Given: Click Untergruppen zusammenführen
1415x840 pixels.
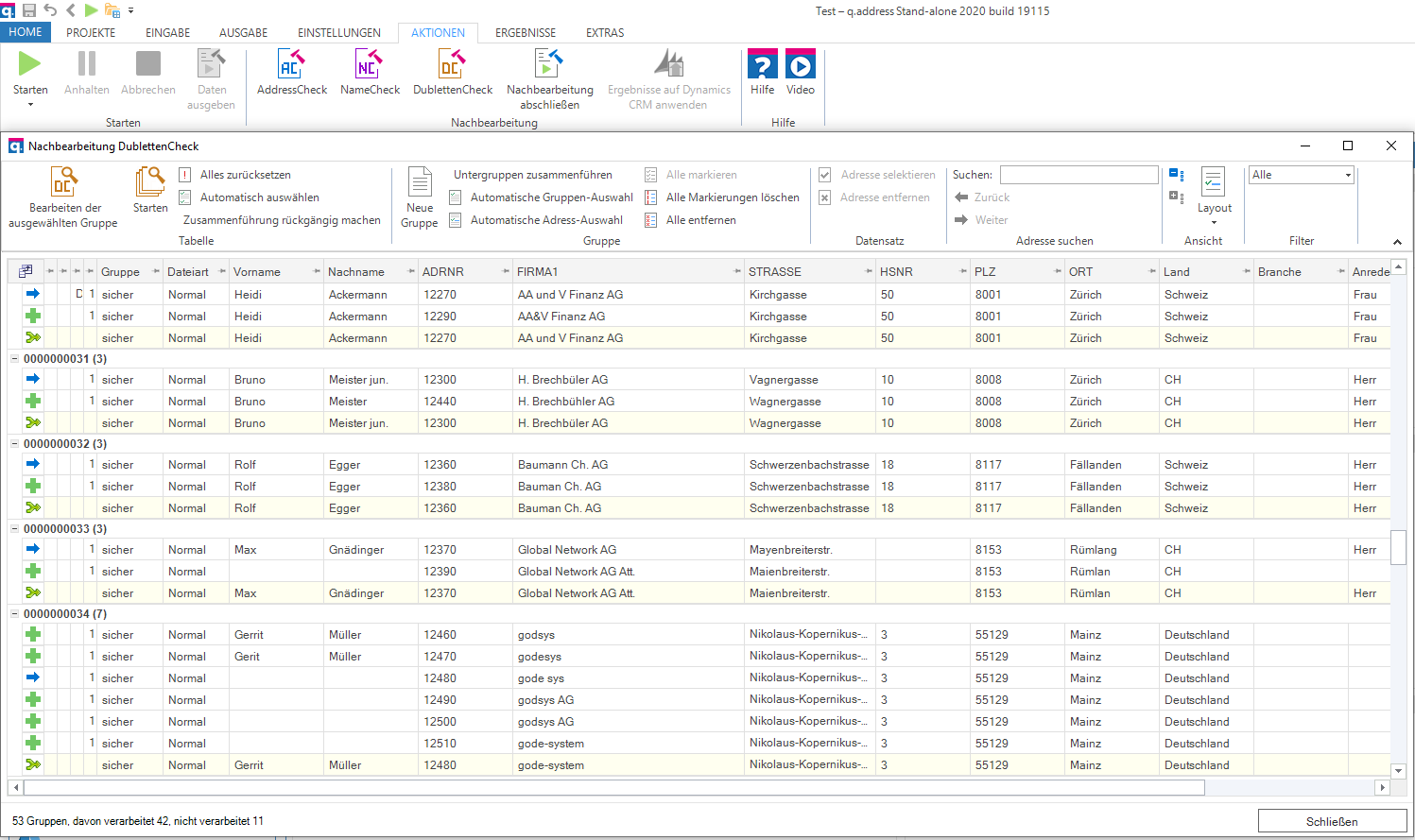Looking at the screenshot, I should 533,175.
